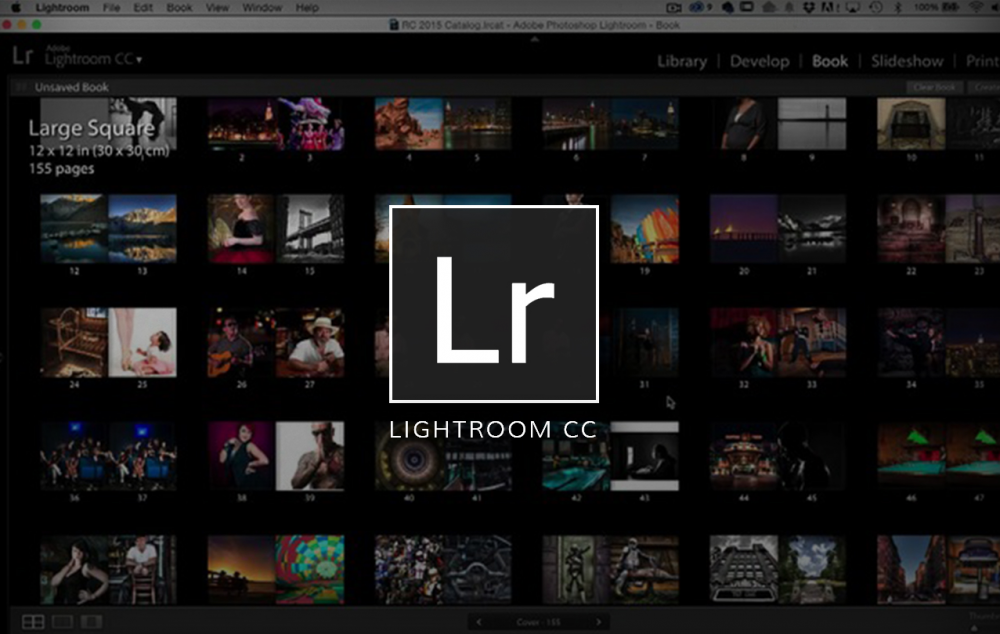Image resolution: width=1000 pixels, height=634 pixels.
Task: Select page 15 black-and-white bridge thumbnail
Action: pyautogui.click(x=310, y=229)
